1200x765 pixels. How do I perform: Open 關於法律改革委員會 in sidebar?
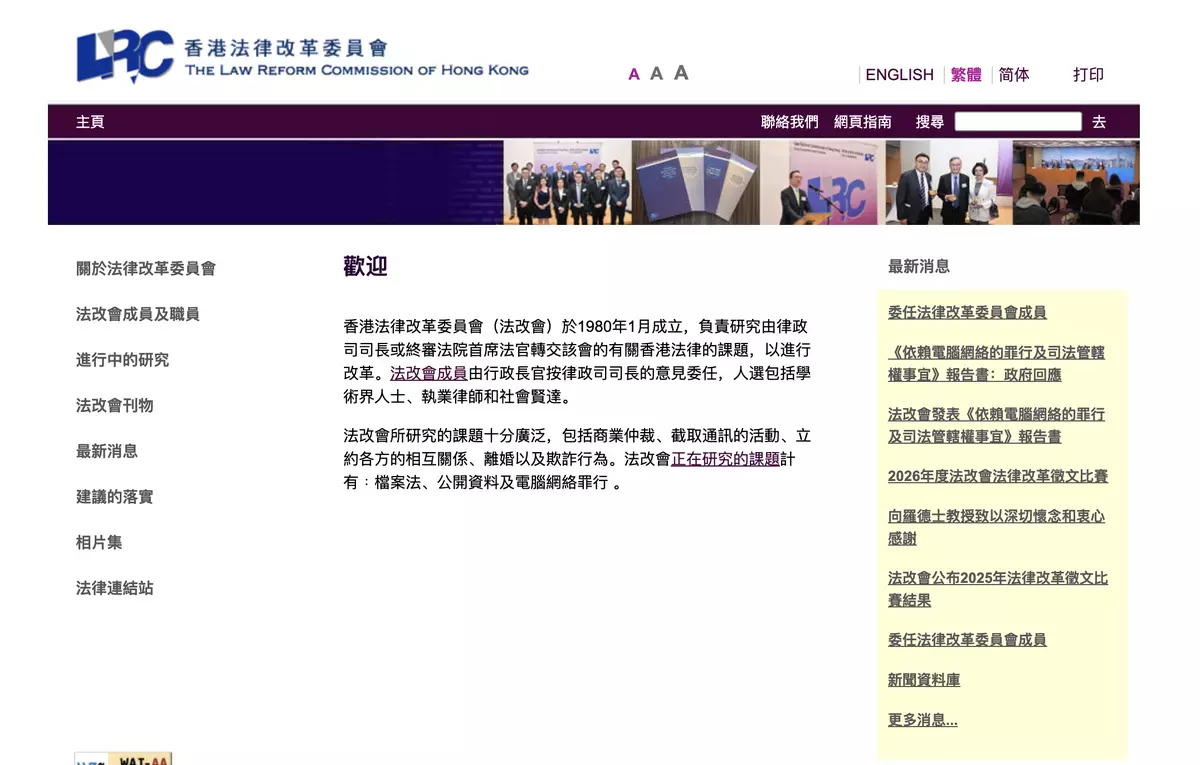[x=146, y=268]
